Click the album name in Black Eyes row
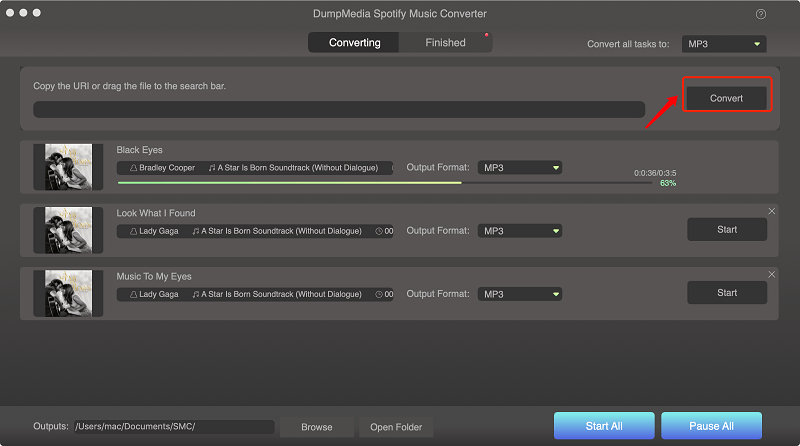Image resolution: width=800 pixels, height=446 pixels. coord(298,168)
